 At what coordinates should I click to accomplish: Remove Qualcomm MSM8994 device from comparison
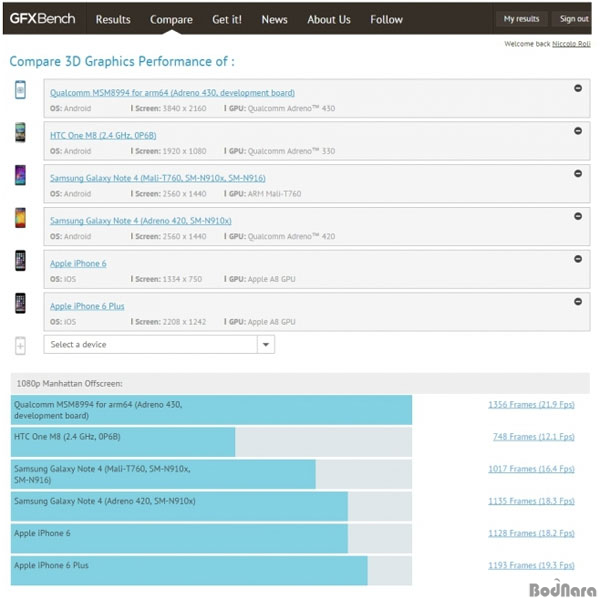pyautogui.click(x=578, y=88)
